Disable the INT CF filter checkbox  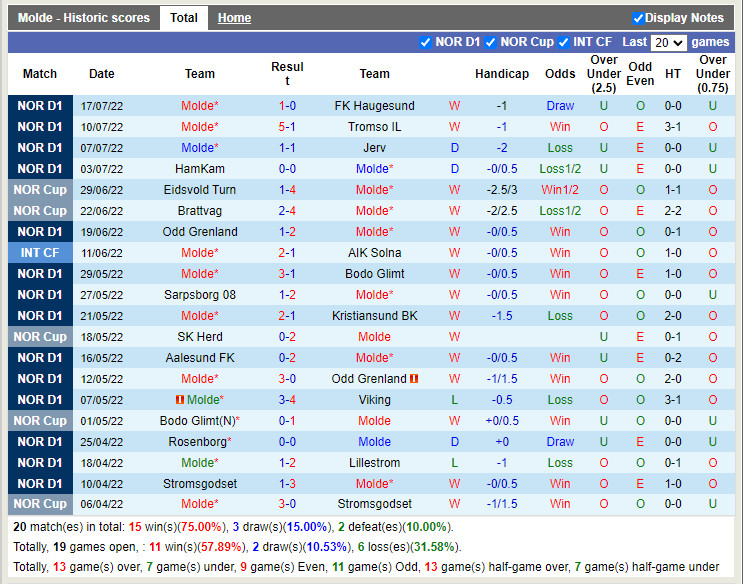coord(564,42)
